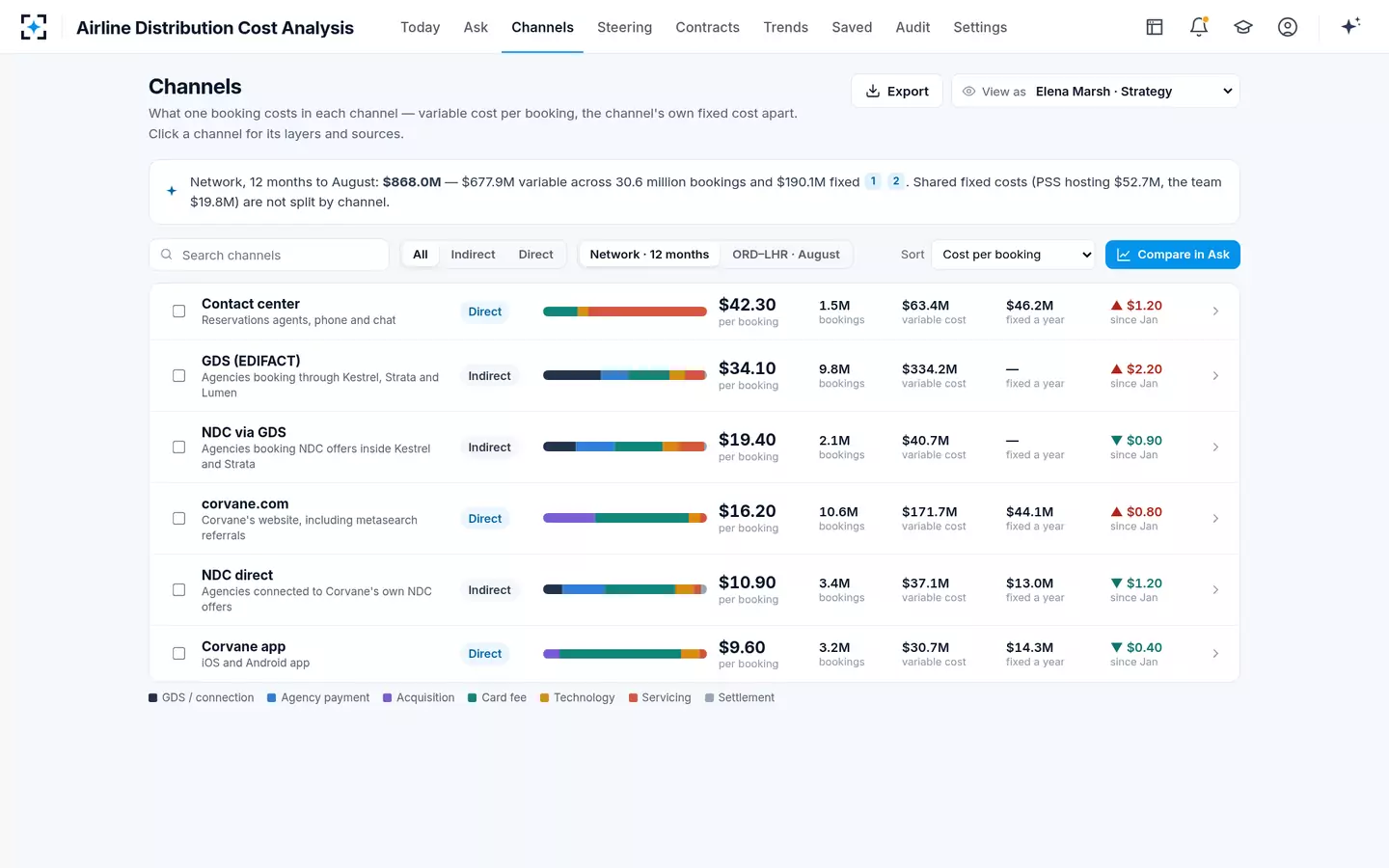Switch scope to ORD–LHR · August
Screen dimensions: 1389x868
(786, 255)
